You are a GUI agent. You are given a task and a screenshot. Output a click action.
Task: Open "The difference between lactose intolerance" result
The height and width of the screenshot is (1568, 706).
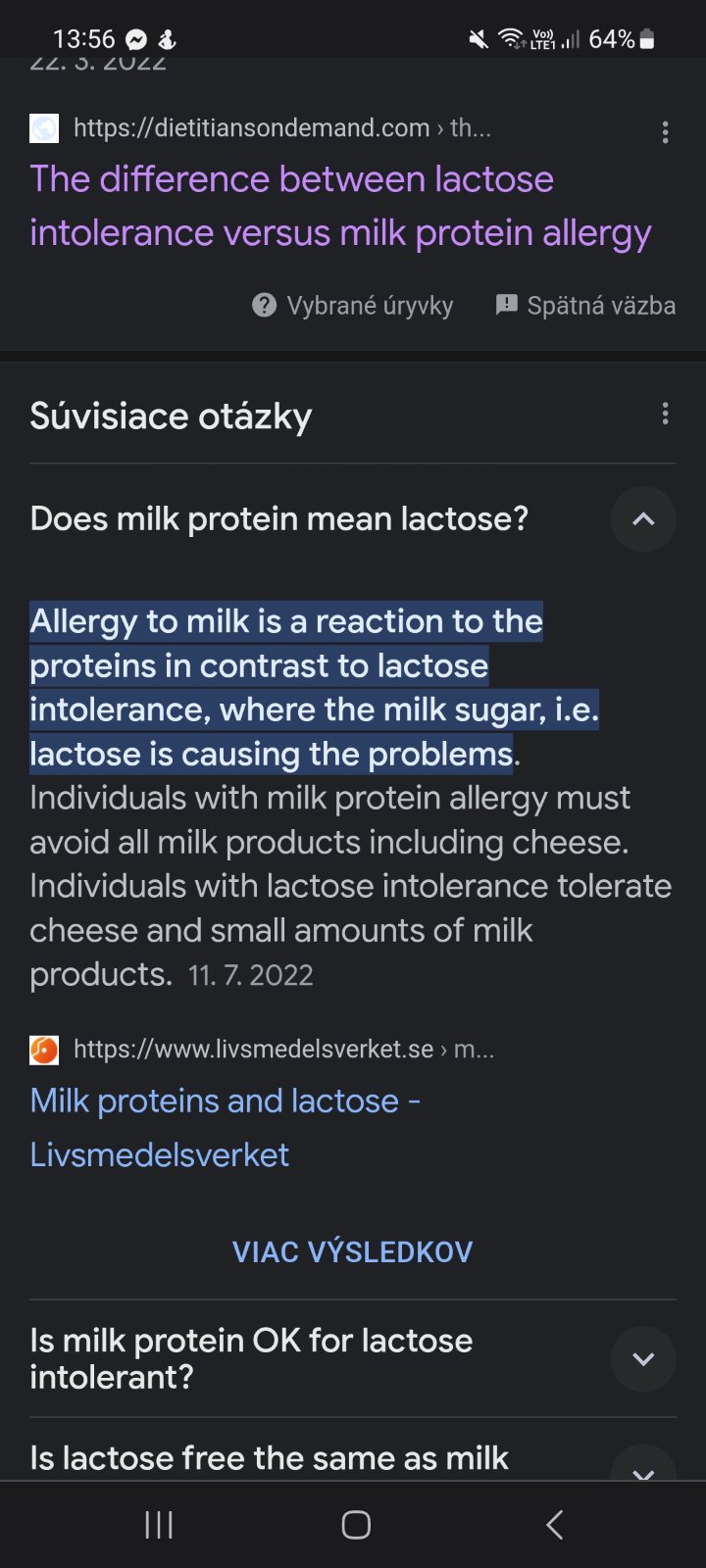[339, 206]
